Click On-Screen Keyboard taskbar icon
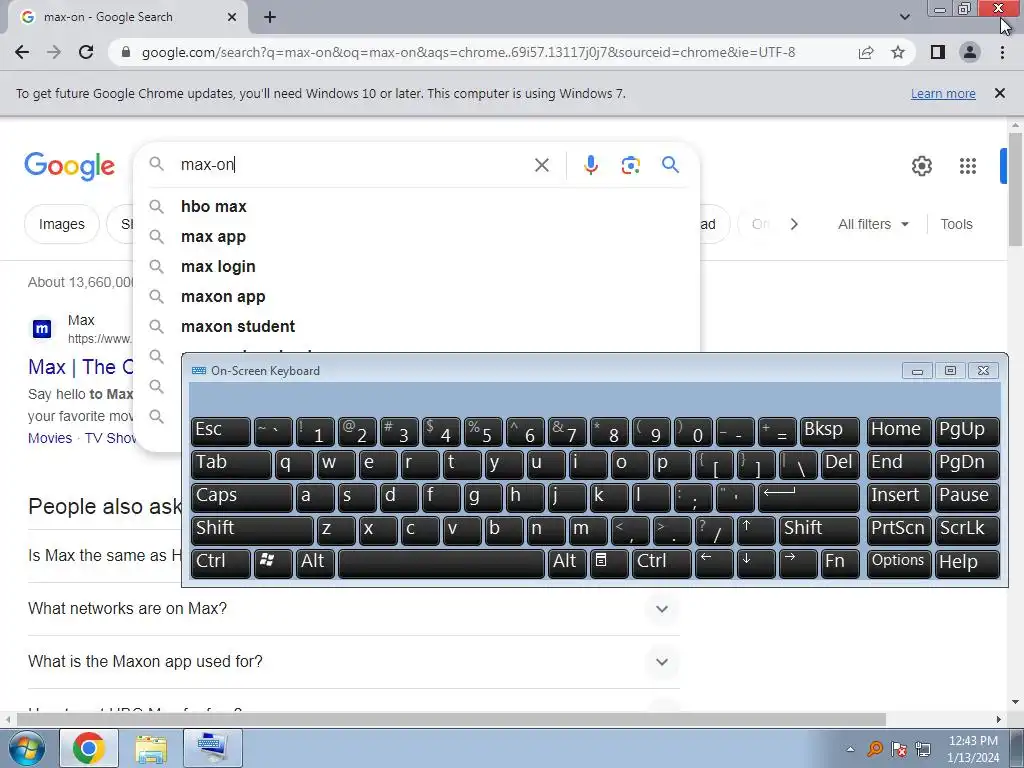1024x768 pixels. tap(214, 748)
